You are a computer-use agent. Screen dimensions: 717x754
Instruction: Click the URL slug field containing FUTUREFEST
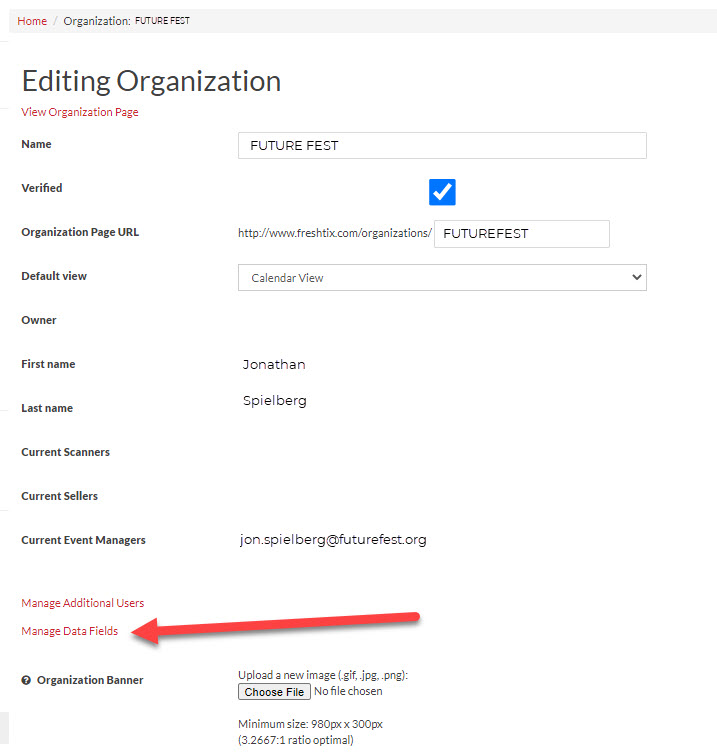522,234
